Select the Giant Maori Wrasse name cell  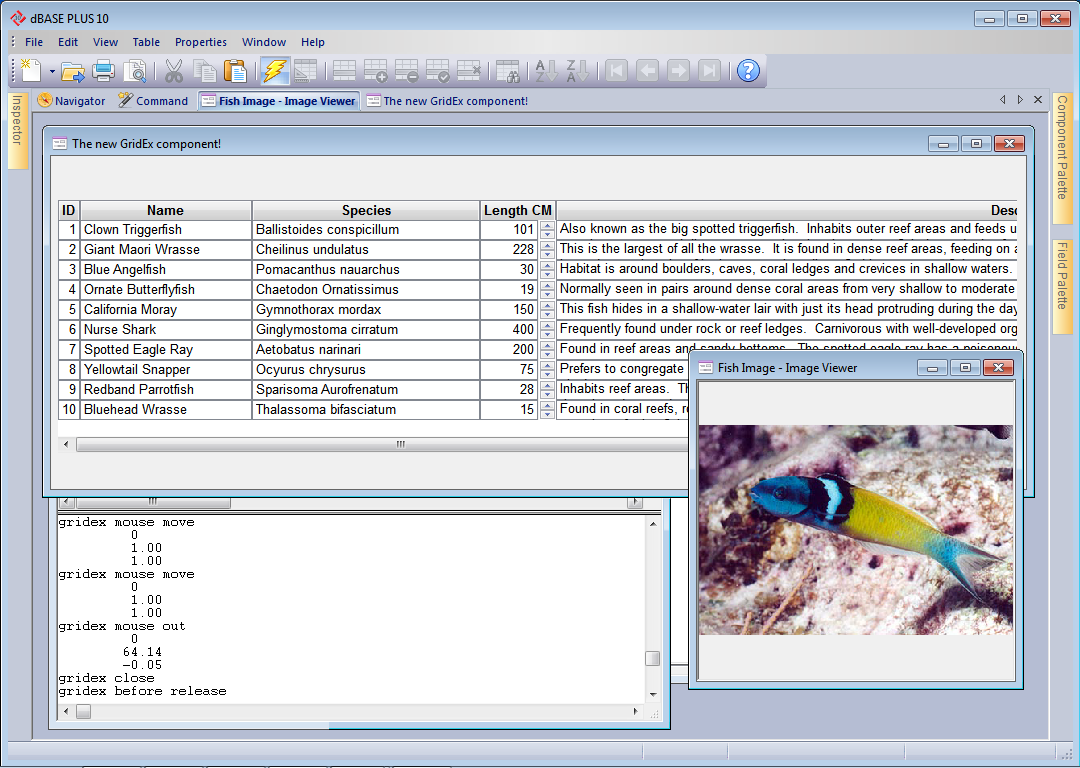tap(165, 249)
